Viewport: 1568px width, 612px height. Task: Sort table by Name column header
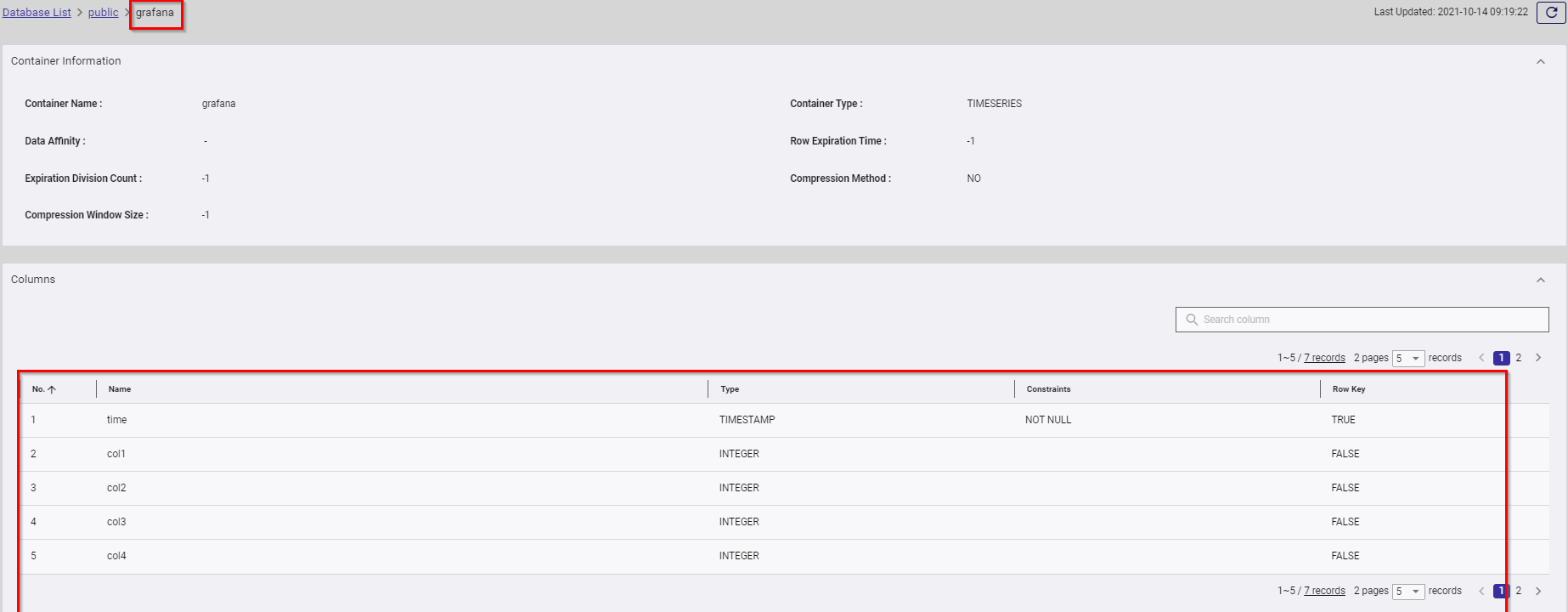coord(120,389)
